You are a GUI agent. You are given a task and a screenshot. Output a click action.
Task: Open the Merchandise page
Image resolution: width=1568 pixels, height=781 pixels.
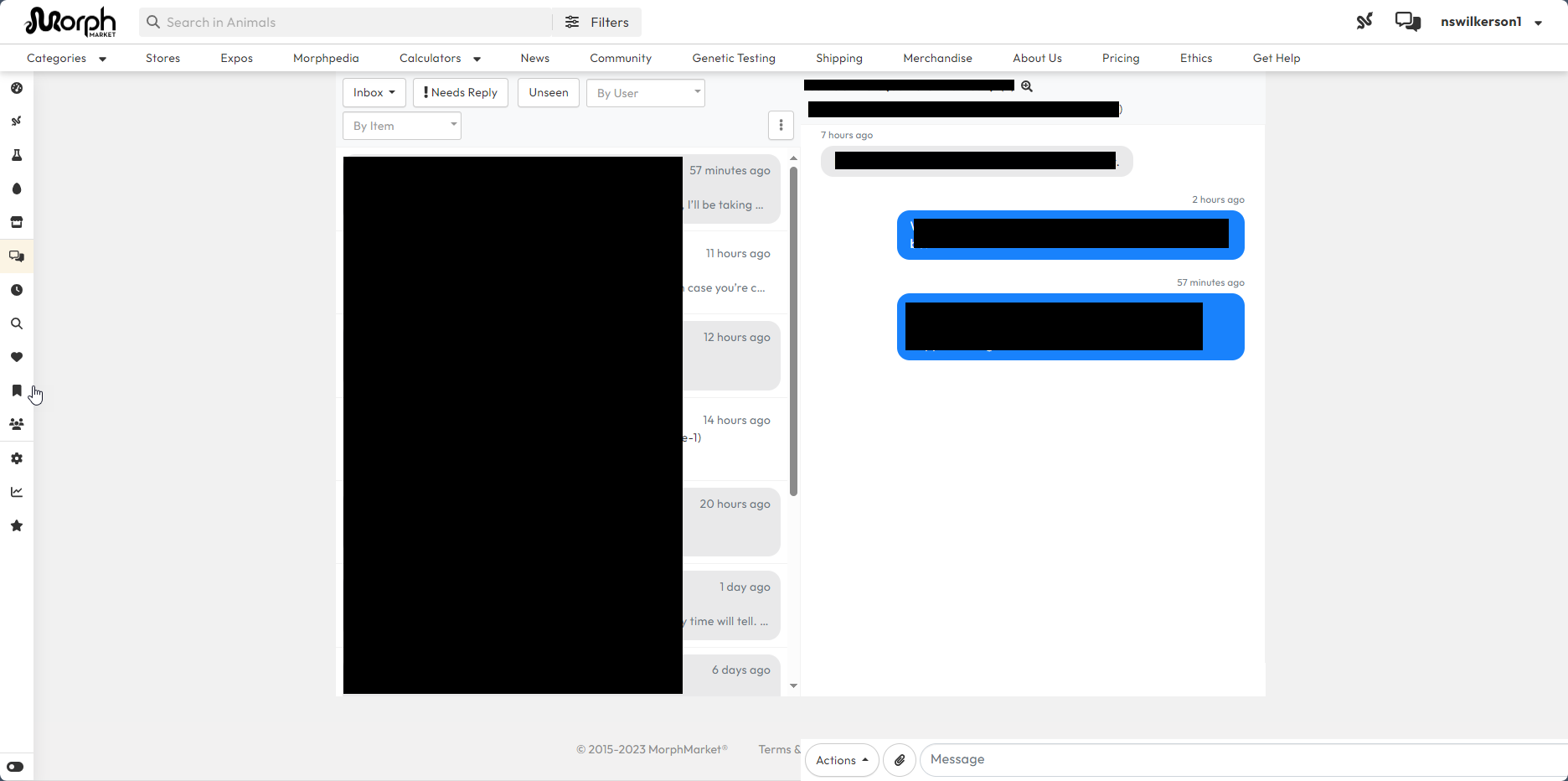938,58
